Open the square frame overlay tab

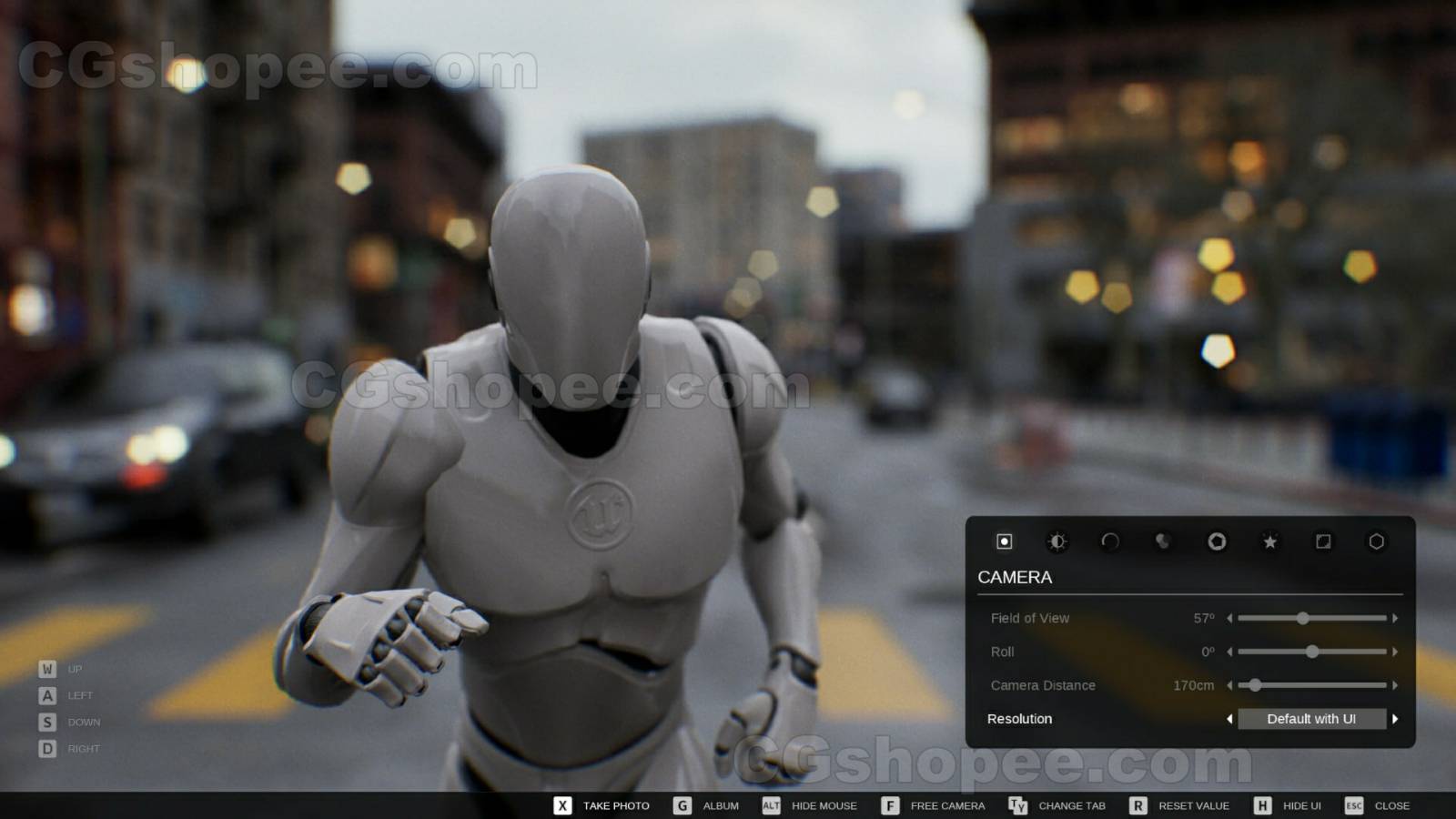(x=1323, y=541)
